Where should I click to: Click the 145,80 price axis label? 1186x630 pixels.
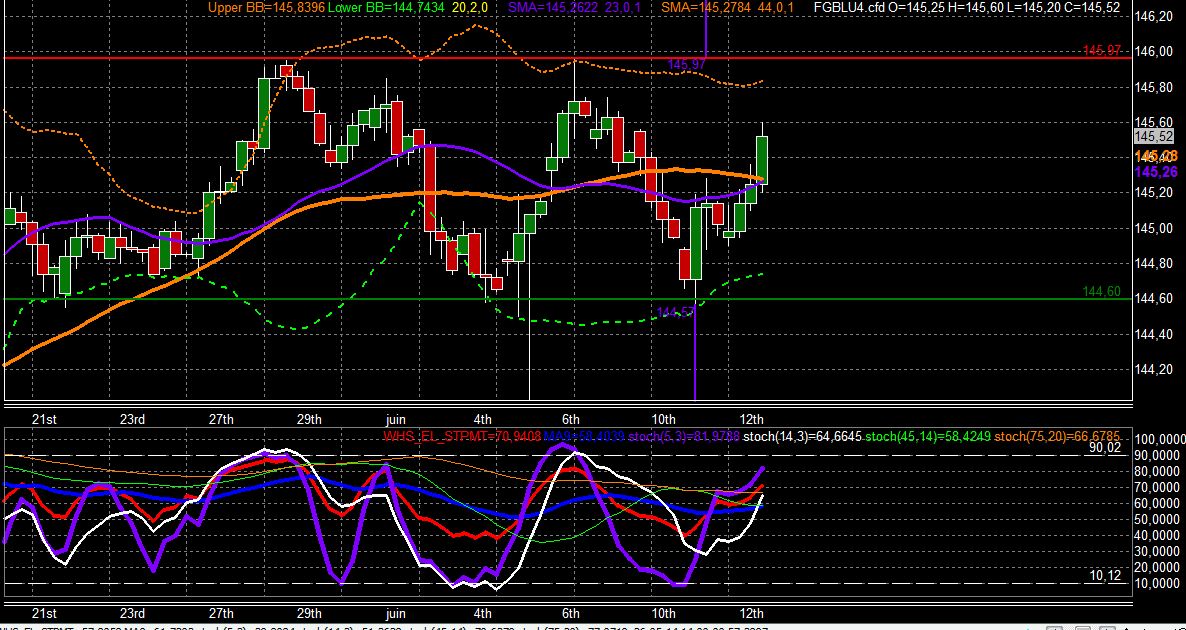(1155, 88)
